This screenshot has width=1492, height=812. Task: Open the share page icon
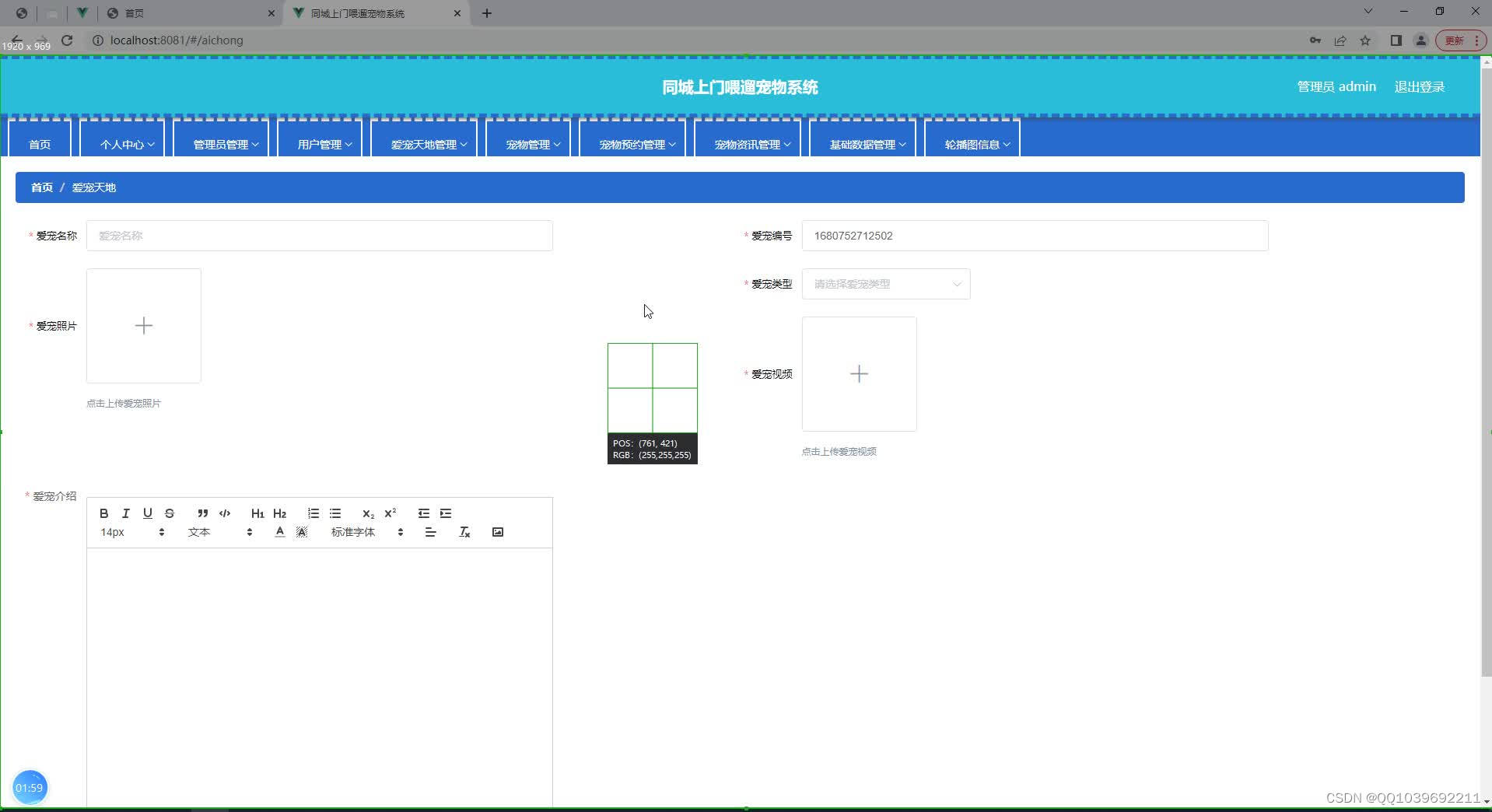pos(1340,40)
